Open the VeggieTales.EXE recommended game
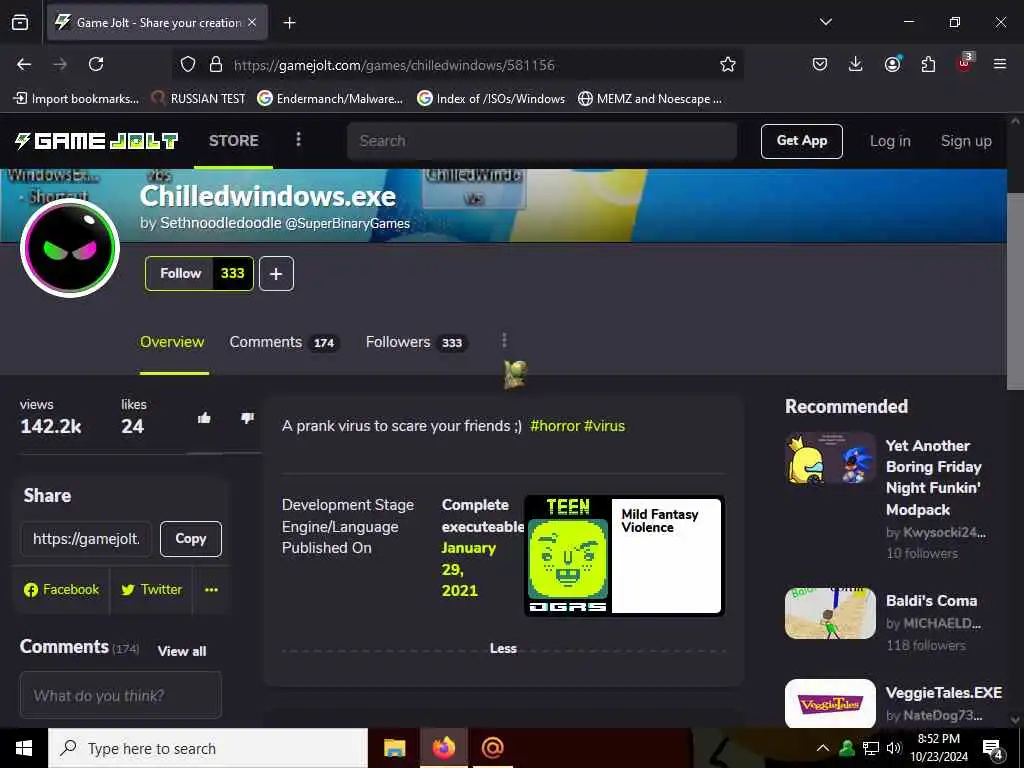This screenshot has height=768, width=1024. click(943, 692)
